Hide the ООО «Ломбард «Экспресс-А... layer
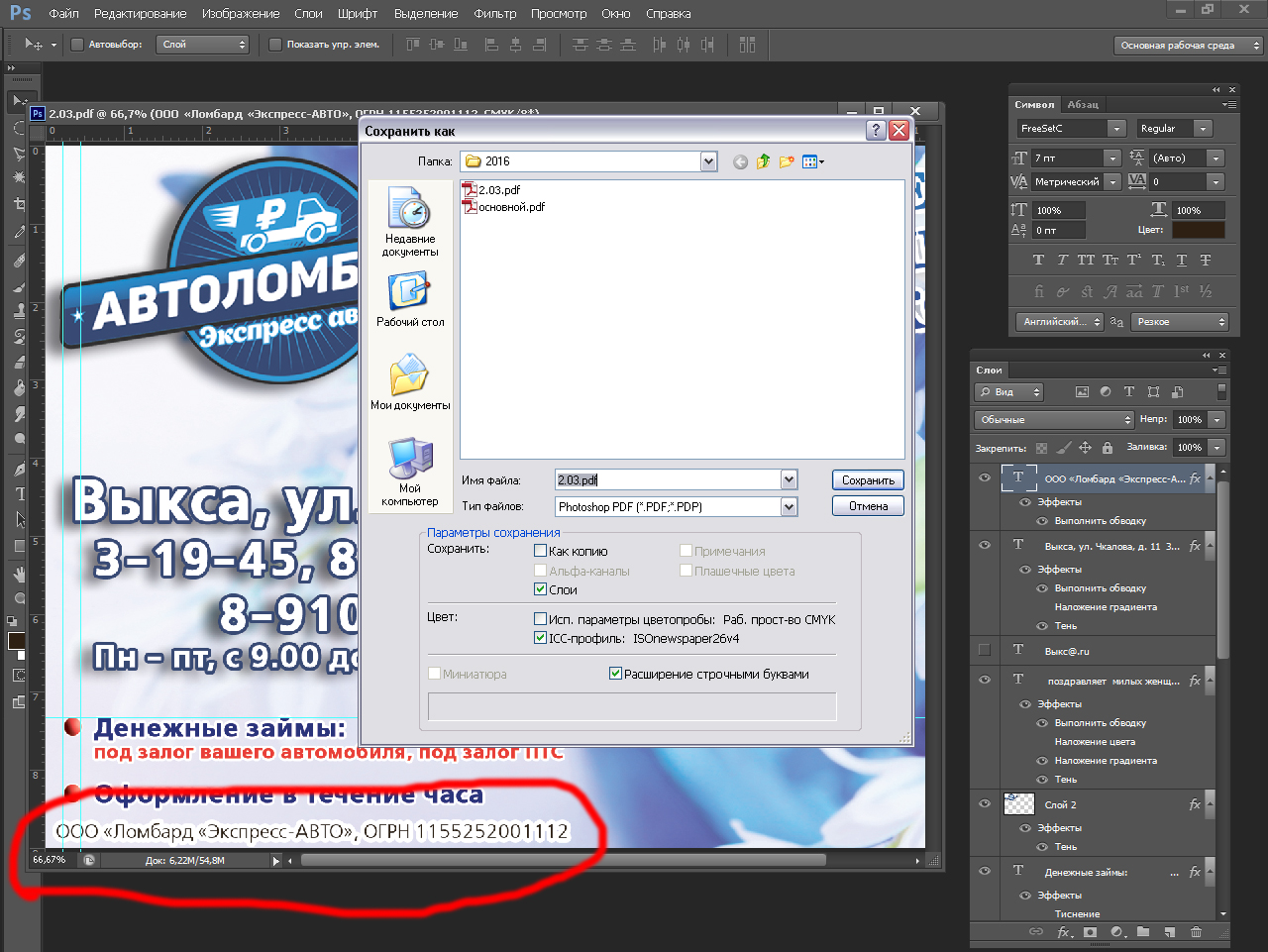 [x=985, y=478]
